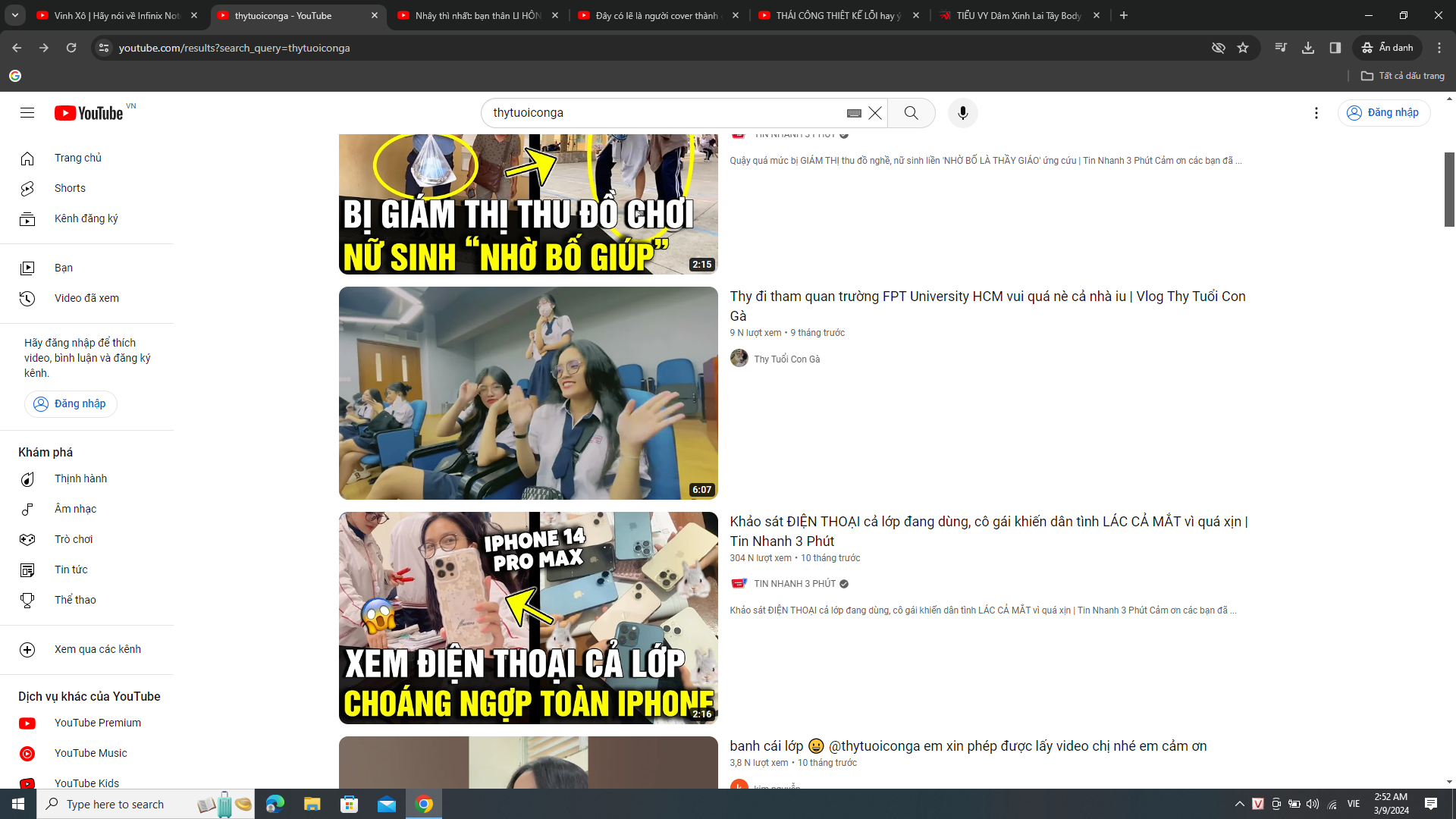The height and width of the screenshot is (819, 1456).
Task: Switch to the Vinh Xô Infinix tab
Action: click(x=117, y=15)
